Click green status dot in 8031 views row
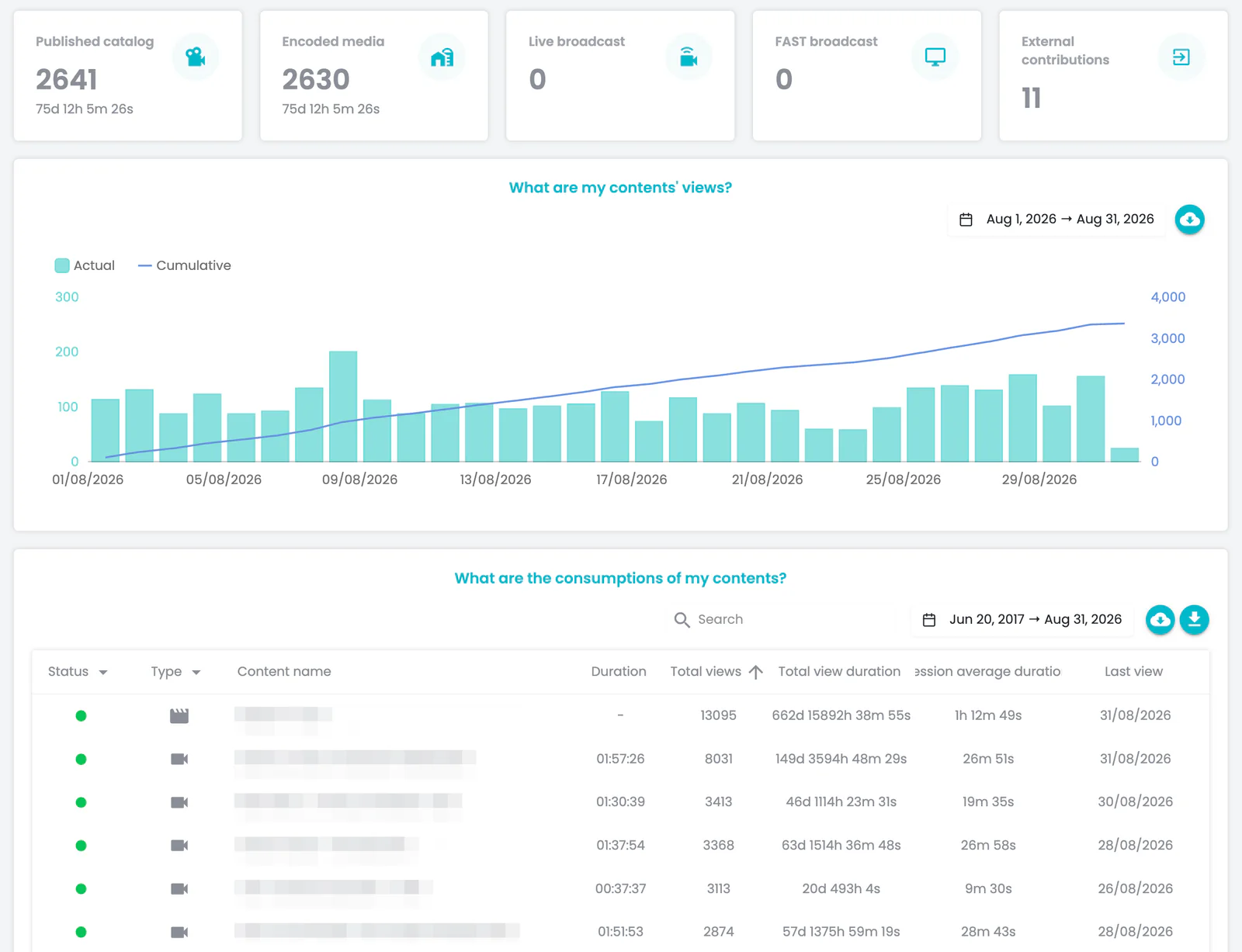Screen dimensions: 1242x952 pos(81,759)
